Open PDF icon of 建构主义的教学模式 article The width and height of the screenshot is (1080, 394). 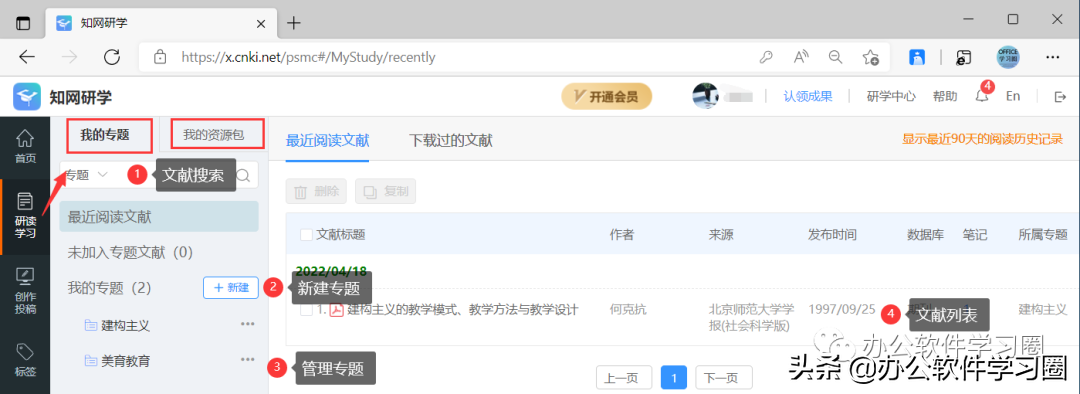pos(336,310)
